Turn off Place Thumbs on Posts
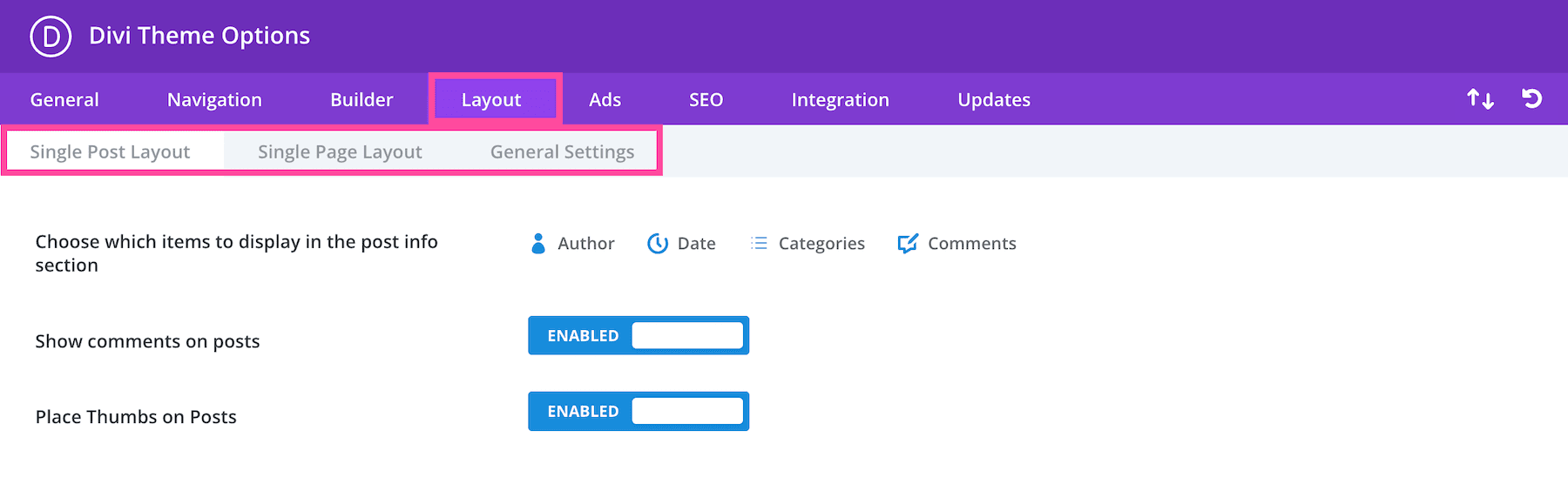The width and height of the screenshot is (1568, 478). click(639, 412)
